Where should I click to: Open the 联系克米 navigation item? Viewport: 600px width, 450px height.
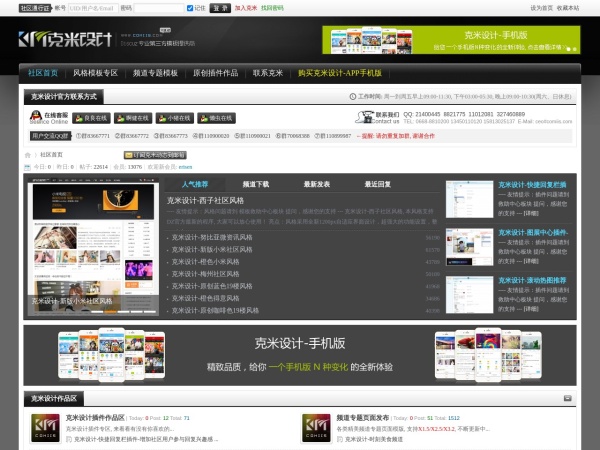pos(268,73)
